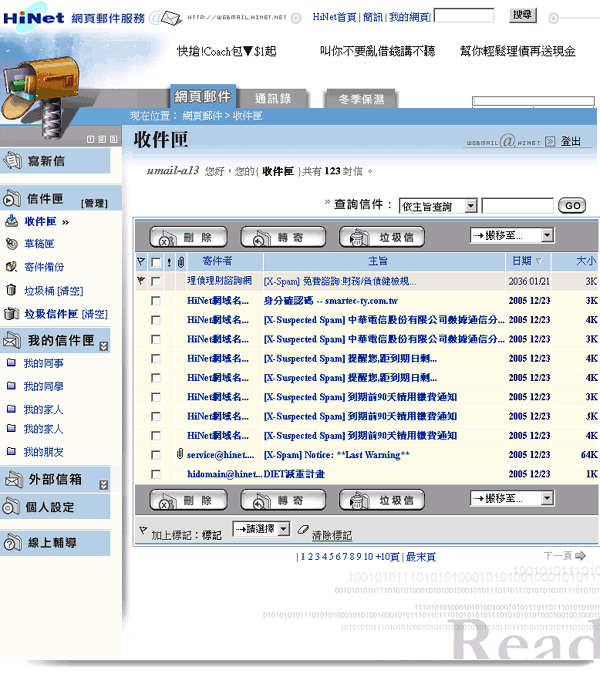Click the drafts (草稿匣) icon
The width and height of the screenshot is (600, 674).
click(x=12, y=244)
